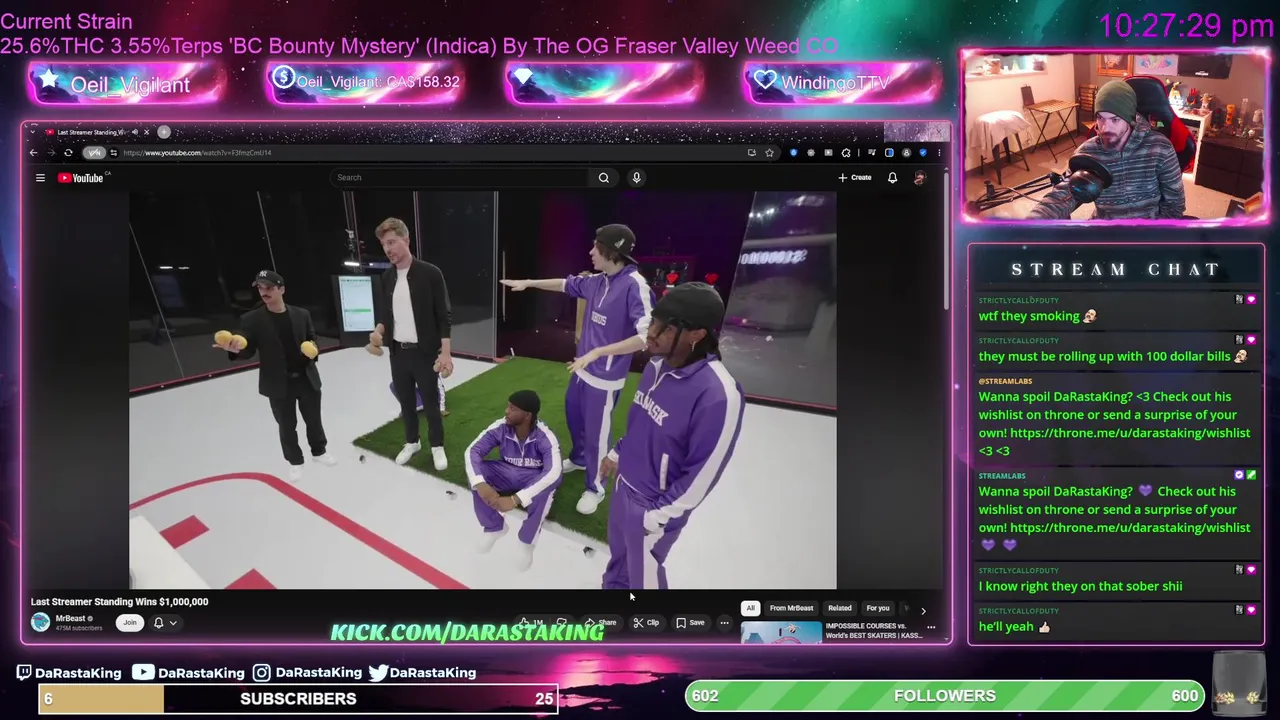Click chat message 'I know right they on'
The image size is (1280, 720).
(x=1080, y=586)
